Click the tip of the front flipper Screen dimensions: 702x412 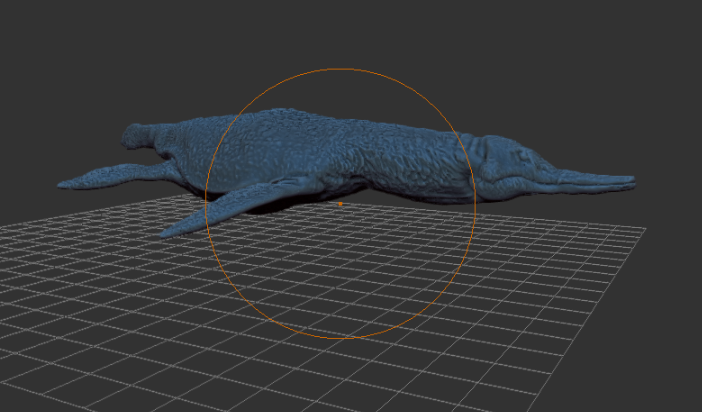coord(167,232)
